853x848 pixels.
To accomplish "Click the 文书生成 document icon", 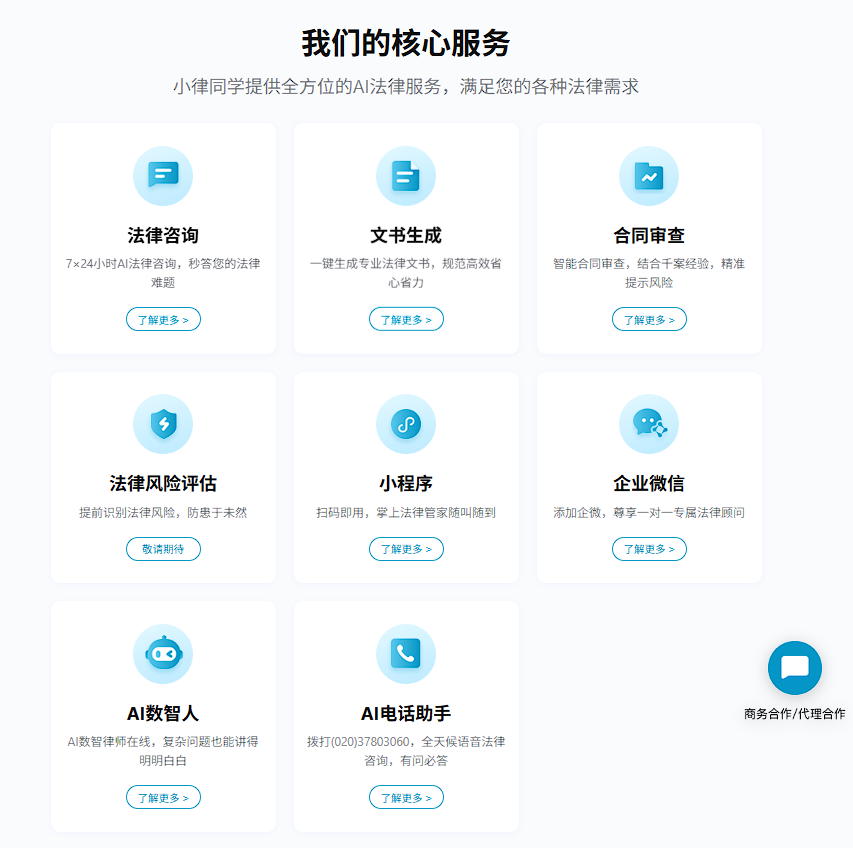I will pyautogui.click(x=406, y=175).
